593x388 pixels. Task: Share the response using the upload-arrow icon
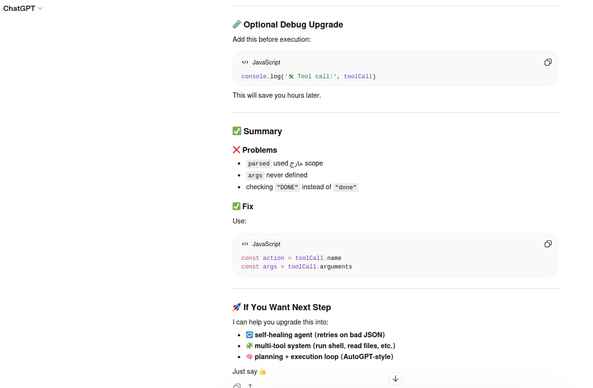click(250, 386)
